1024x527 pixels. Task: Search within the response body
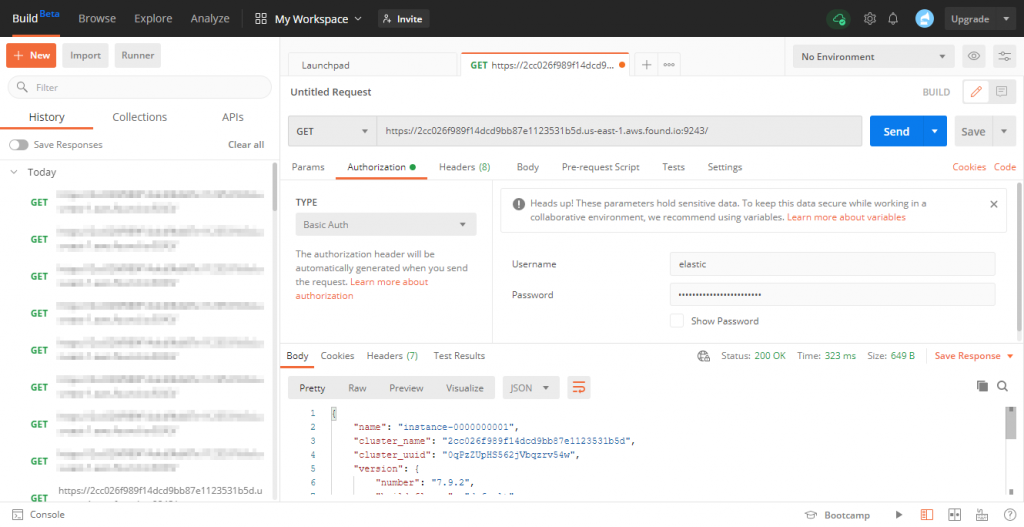(1002, 386)
